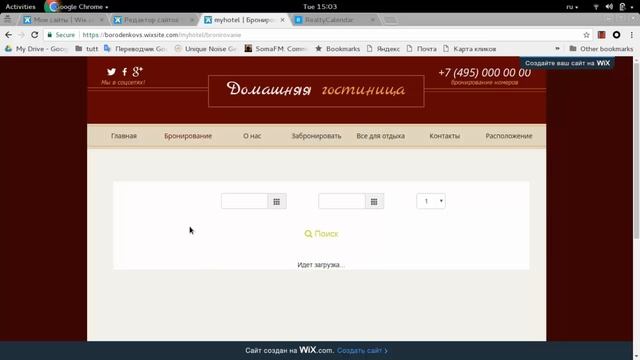Open the check-in date calendar picker
The image size is (640, 360).
click(277, 202)
